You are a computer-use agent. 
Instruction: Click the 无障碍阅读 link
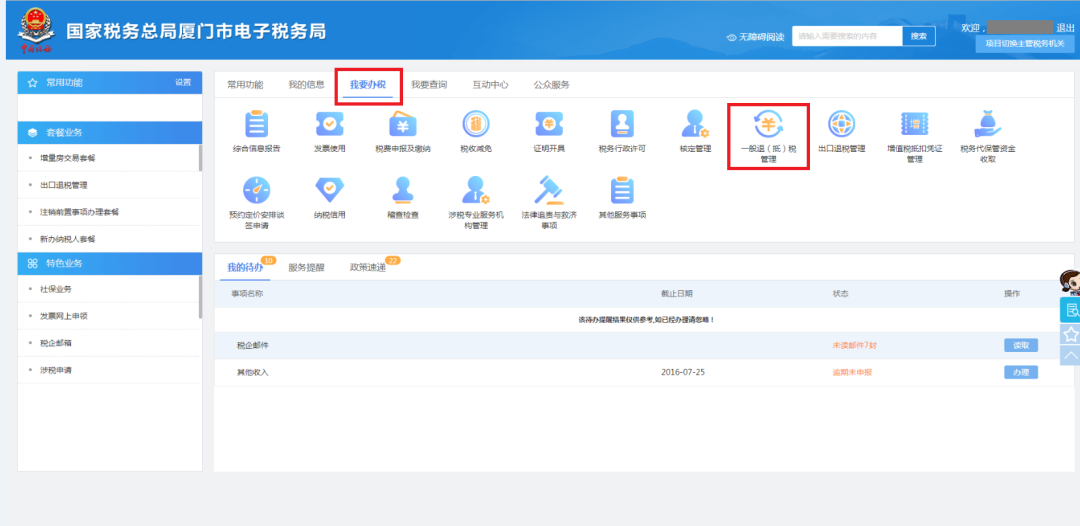pyautogui.click(x=762, y=37)
